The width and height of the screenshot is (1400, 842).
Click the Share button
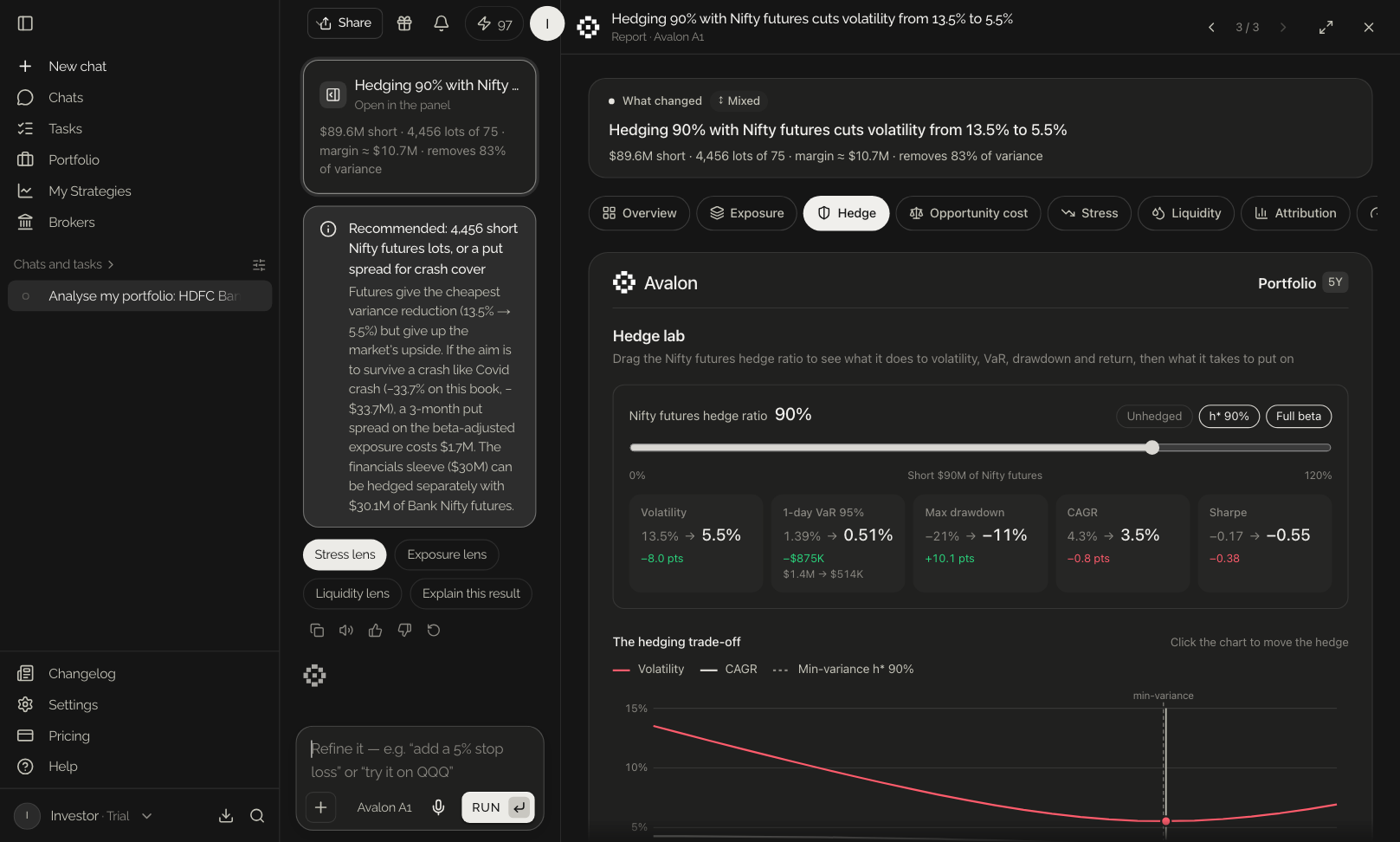click(345, 23)
